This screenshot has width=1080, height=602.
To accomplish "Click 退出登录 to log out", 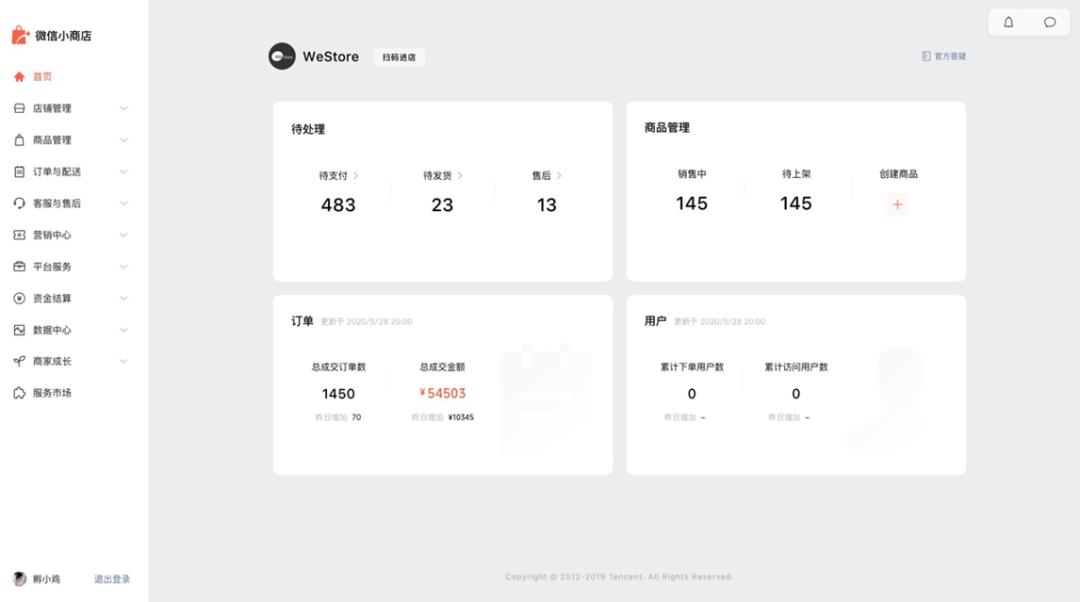I will pos(112,579).
